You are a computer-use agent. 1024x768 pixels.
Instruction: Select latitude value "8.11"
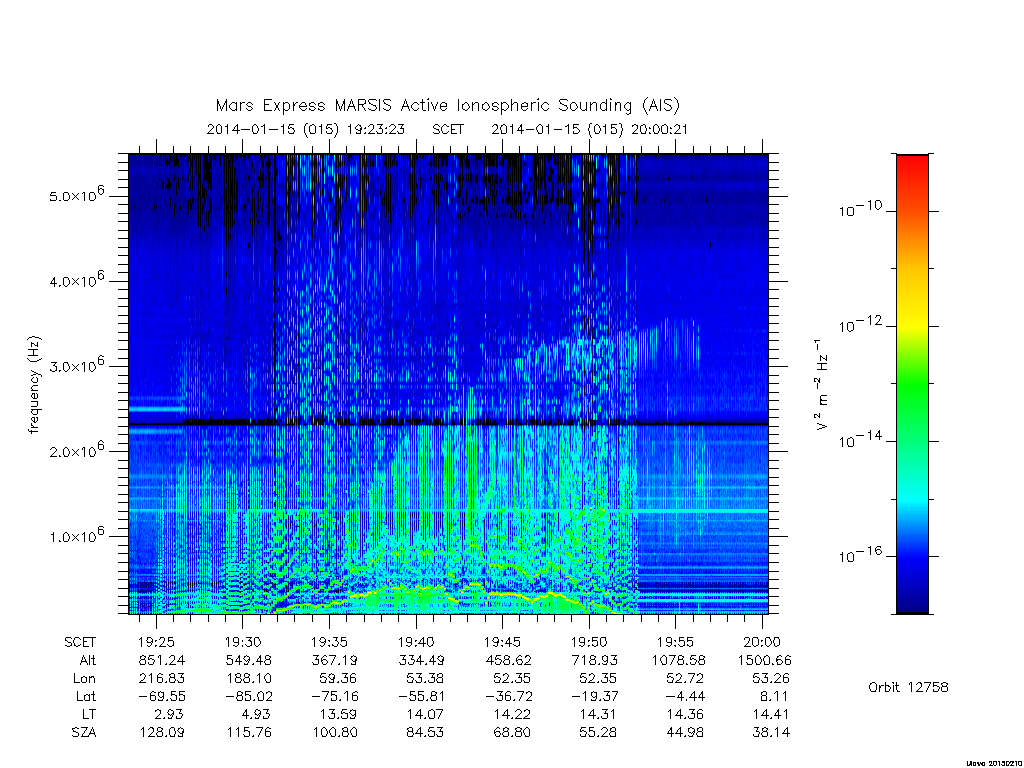pos(775,696)
